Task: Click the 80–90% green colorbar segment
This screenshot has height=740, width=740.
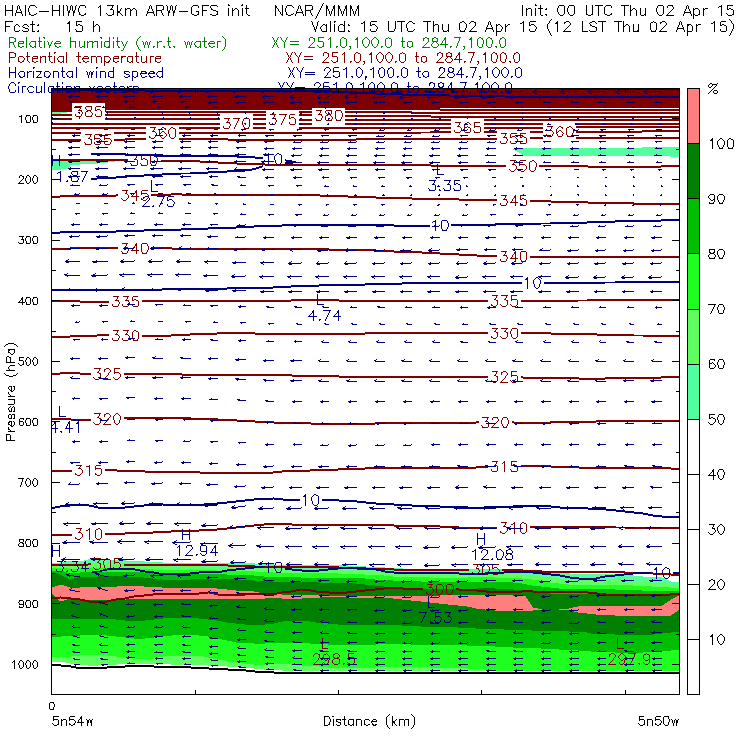Action: [693, 226]
